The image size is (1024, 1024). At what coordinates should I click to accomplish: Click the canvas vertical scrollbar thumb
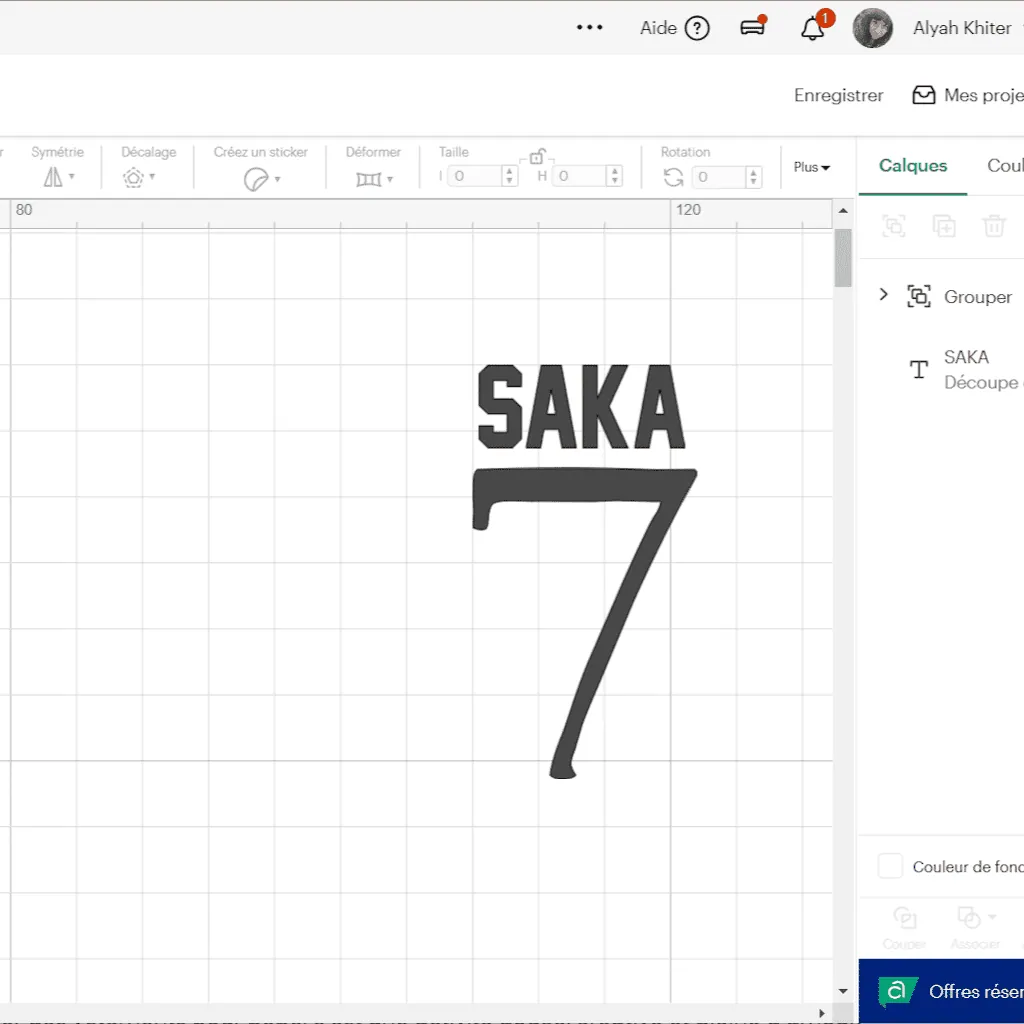click(842, 258)
